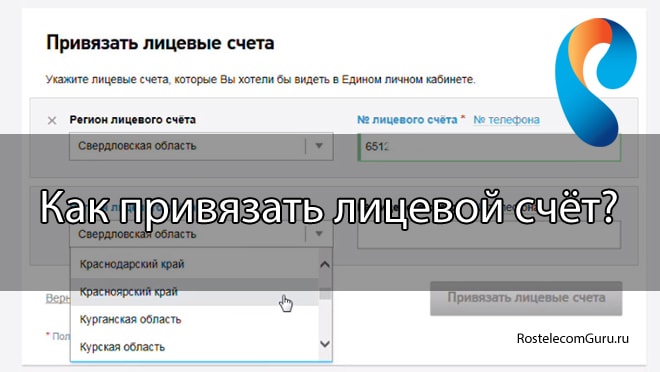Choose Курская область from the list

pyautogui.click(x=194, y=347)
